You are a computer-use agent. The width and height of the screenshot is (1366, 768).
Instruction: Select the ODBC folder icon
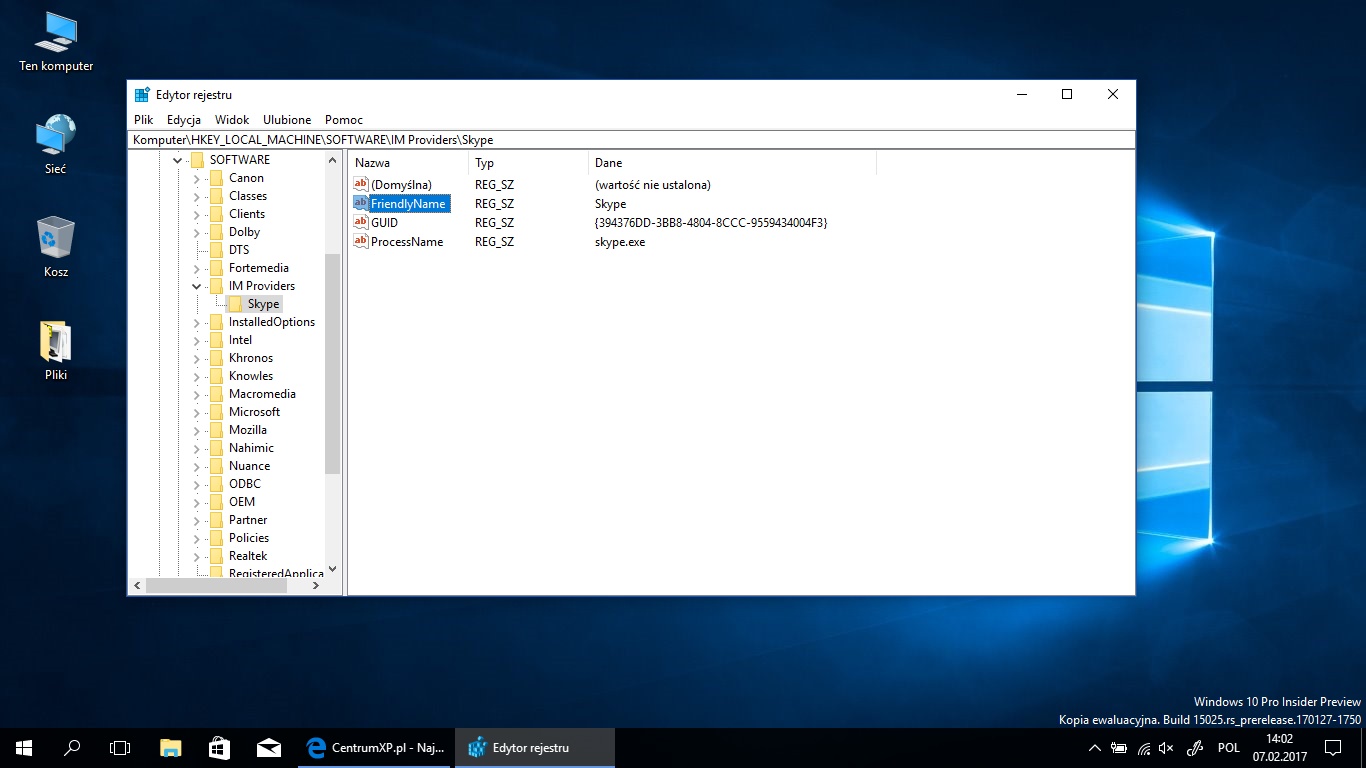(x=216, y=484)
